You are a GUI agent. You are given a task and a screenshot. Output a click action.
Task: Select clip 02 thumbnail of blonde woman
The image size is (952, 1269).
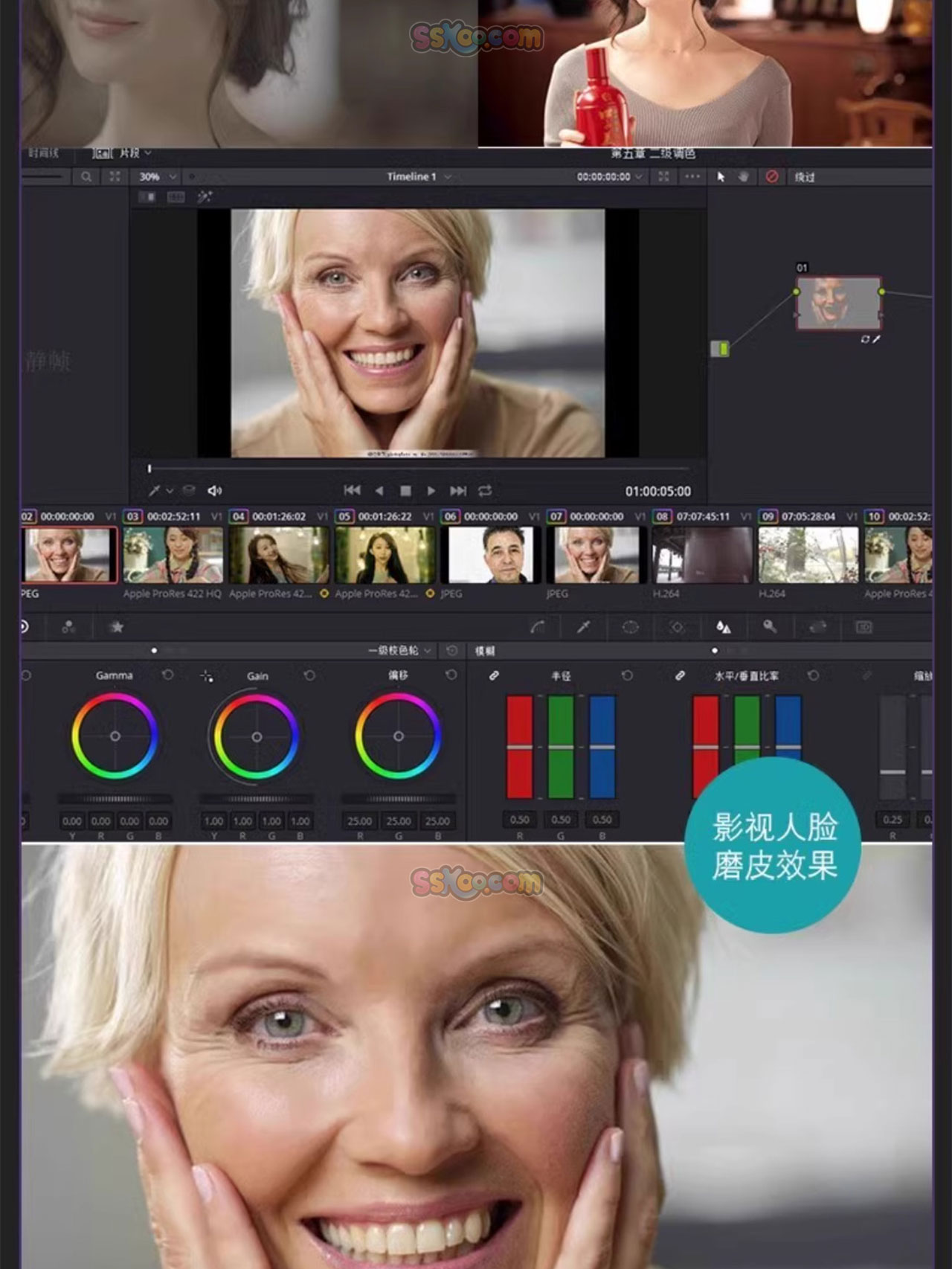pos(69,555)
